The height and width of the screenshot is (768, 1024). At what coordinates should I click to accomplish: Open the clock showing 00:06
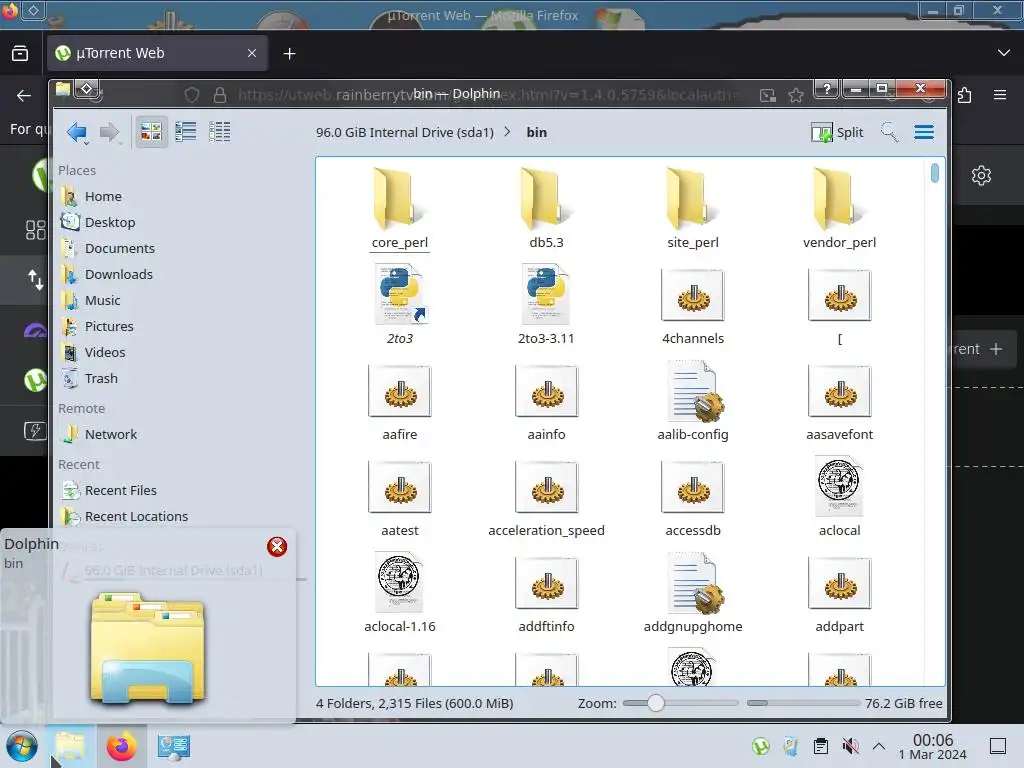pyautogui.click(x=933, y=746)
